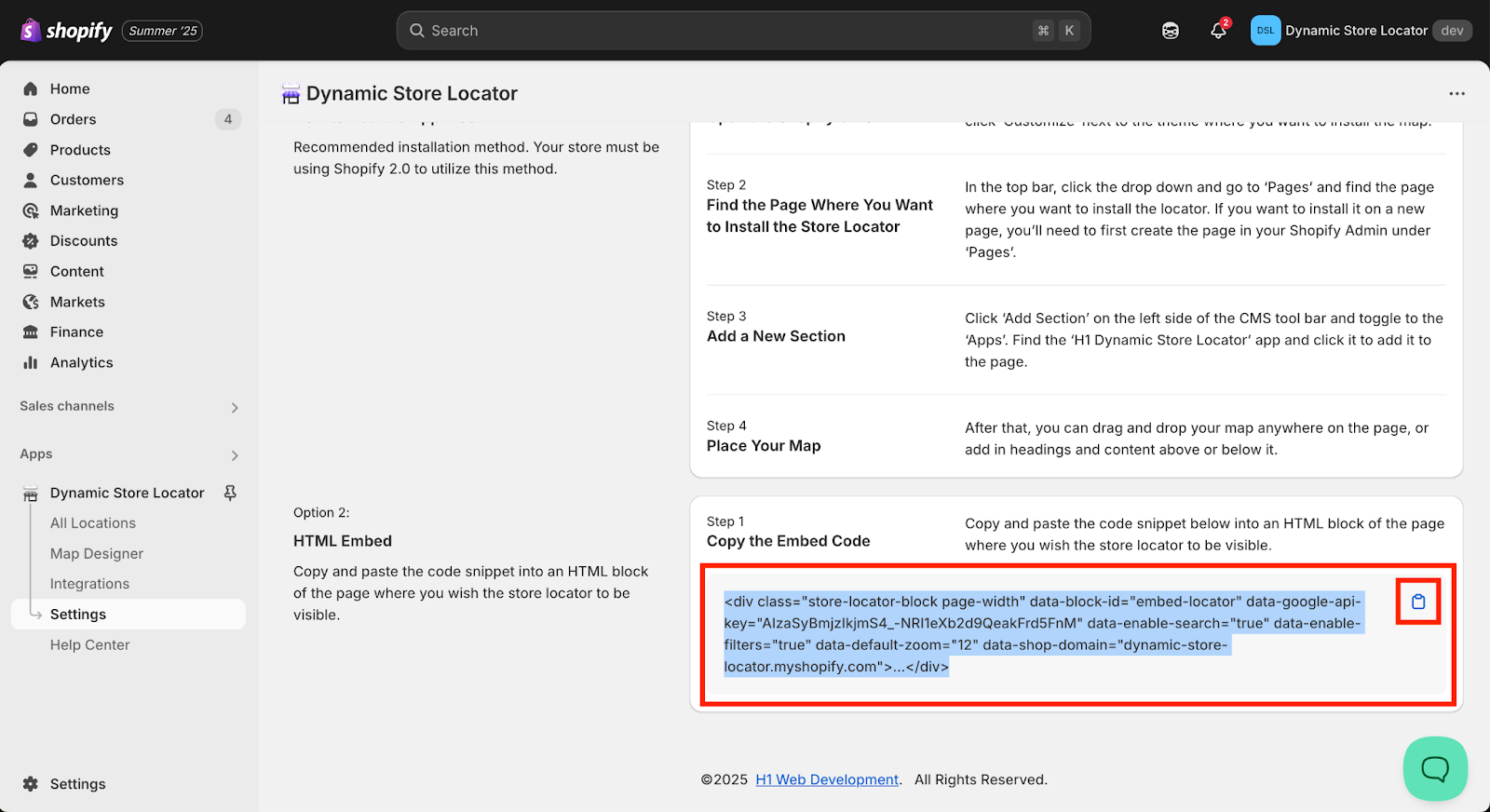
Task: Select the app Settings submenu item
Action: coord(129,615)
